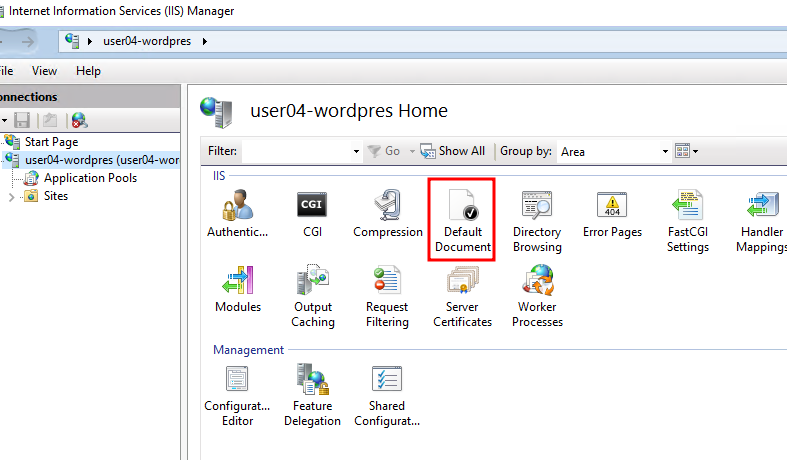The width and height of the screenshot is (787, 460).
Task: Click the view mode icon next to Group by
Action: tap(682, 151)
